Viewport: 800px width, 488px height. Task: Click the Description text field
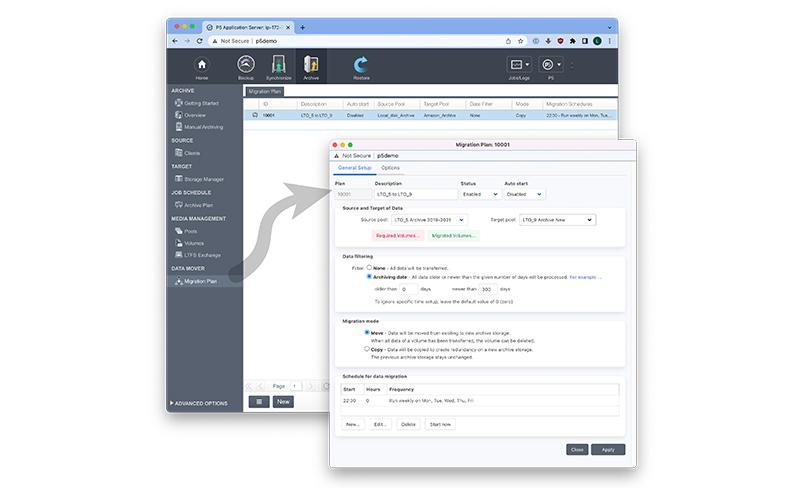click(x=414, y=194)
